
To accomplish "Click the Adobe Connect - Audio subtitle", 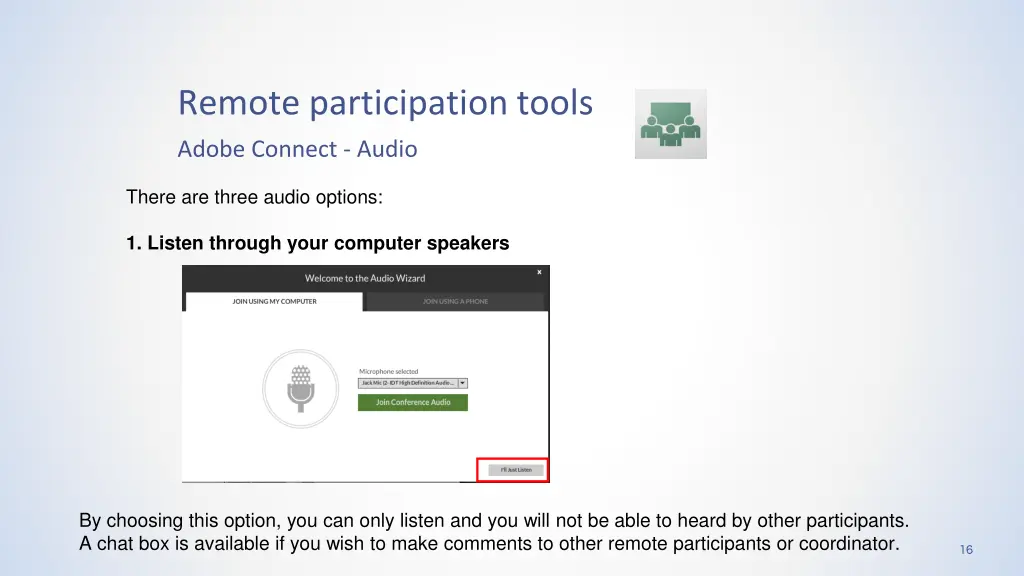I will tap(297, 149).
